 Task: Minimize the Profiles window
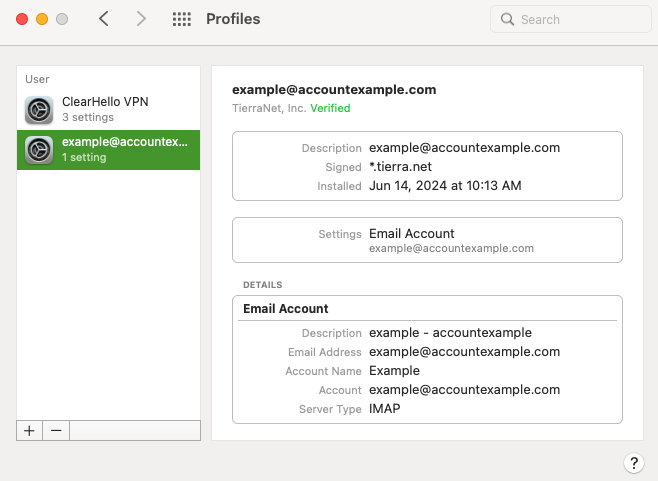(42, 19)
